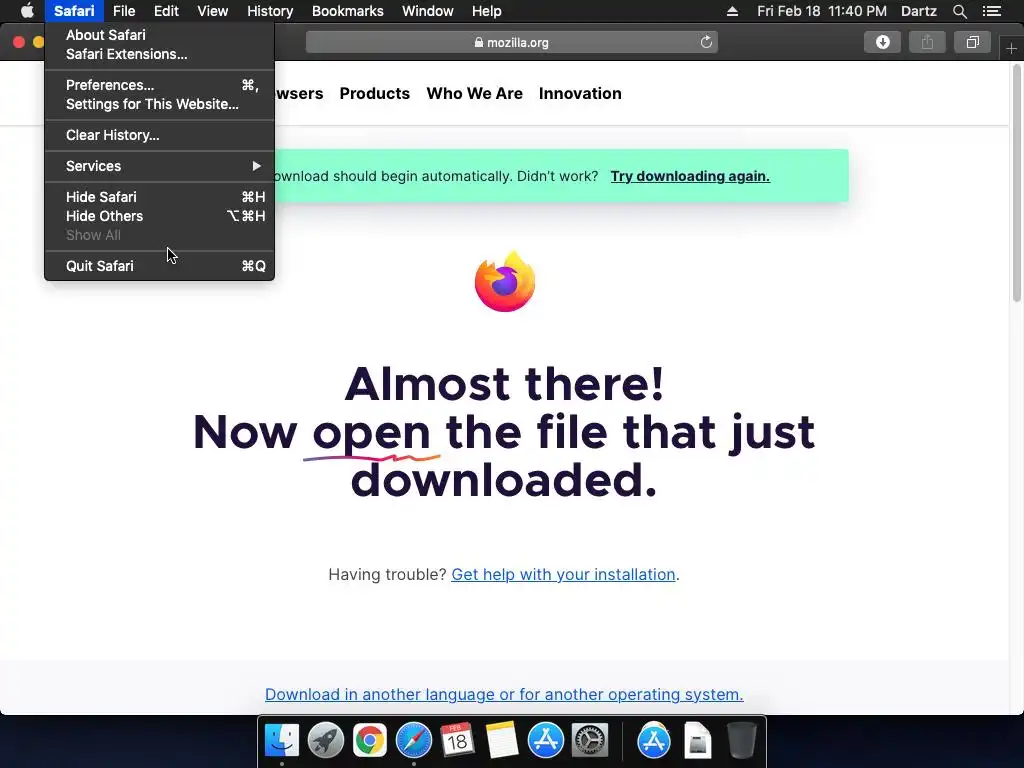
Task: Open Get help with your installation link
Action: pos(563,575)
